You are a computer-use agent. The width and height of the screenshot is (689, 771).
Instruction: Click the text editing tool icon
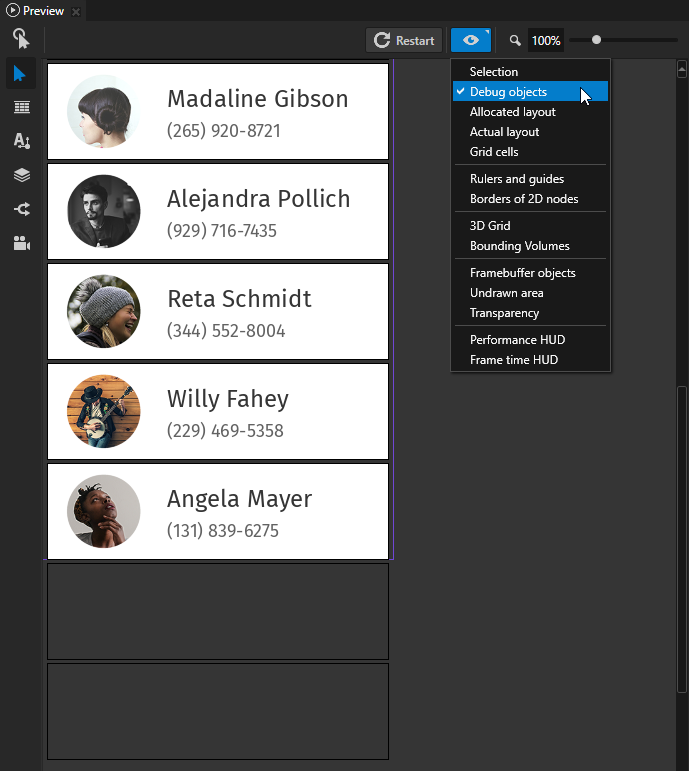pos(21,141)
